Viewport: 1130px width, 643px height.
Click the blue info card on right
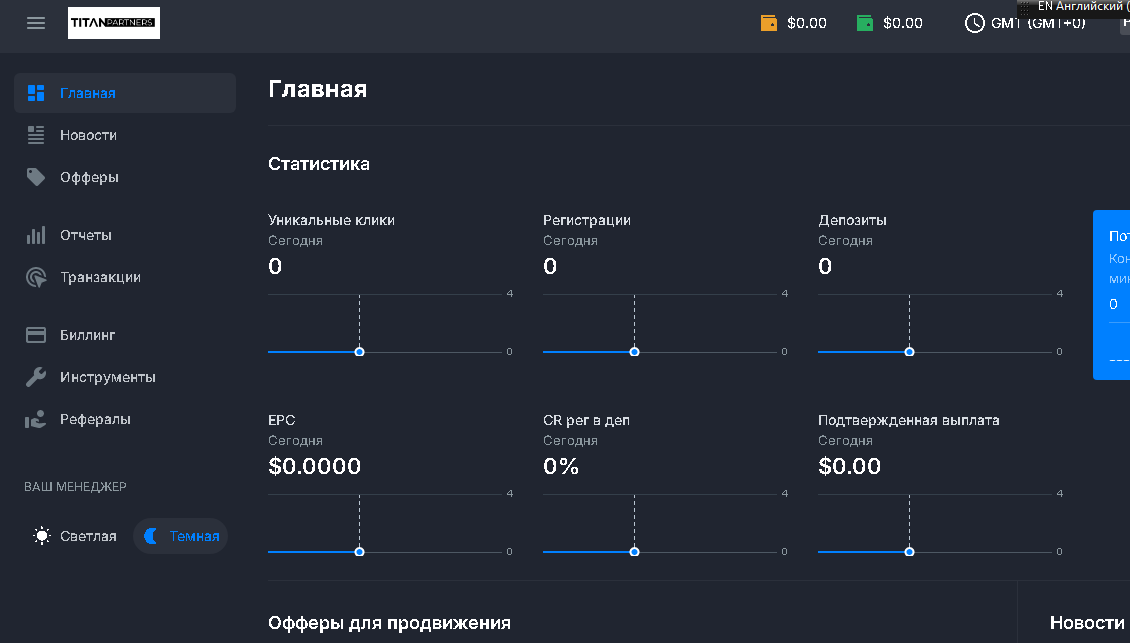[1112, 295]
